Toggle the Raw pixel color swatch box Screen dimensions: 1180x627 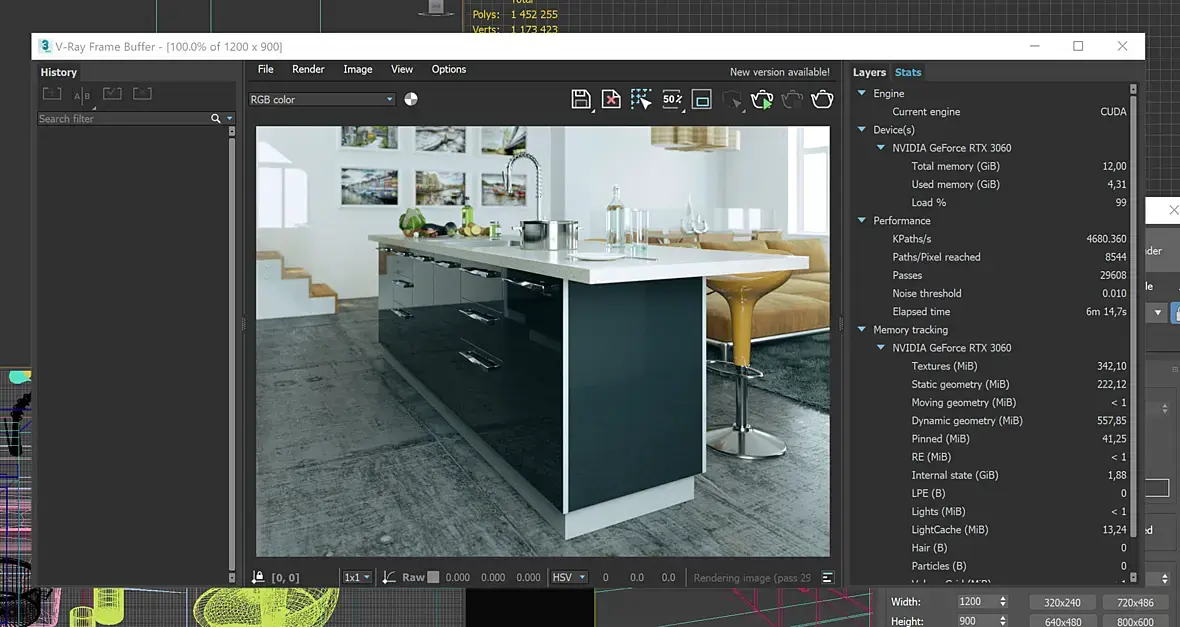click(x=433, y=577)
